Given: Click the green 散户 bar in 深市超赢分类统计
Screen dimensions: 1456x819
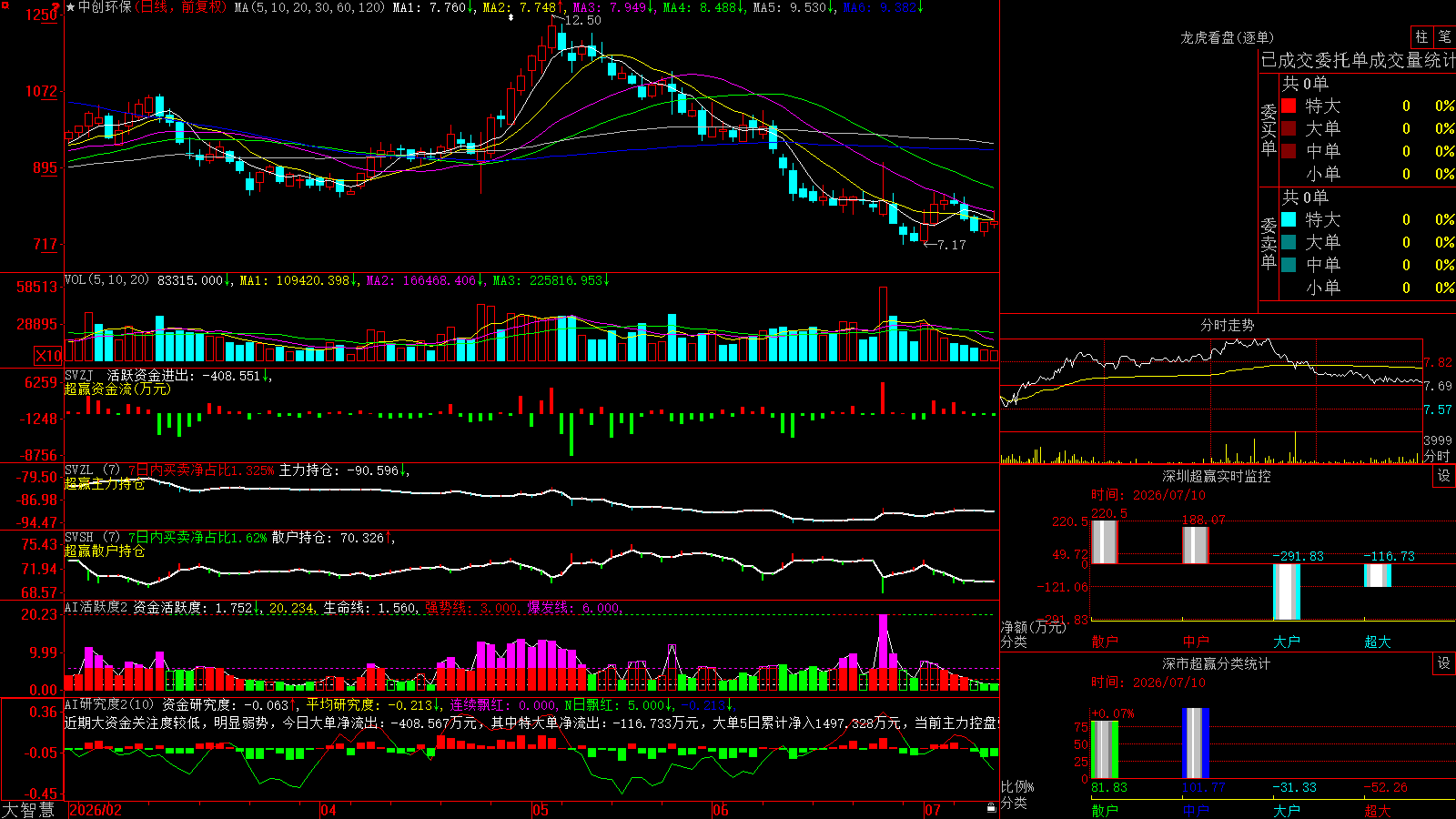Looking at the screenshot, I should pos(1104,750).
